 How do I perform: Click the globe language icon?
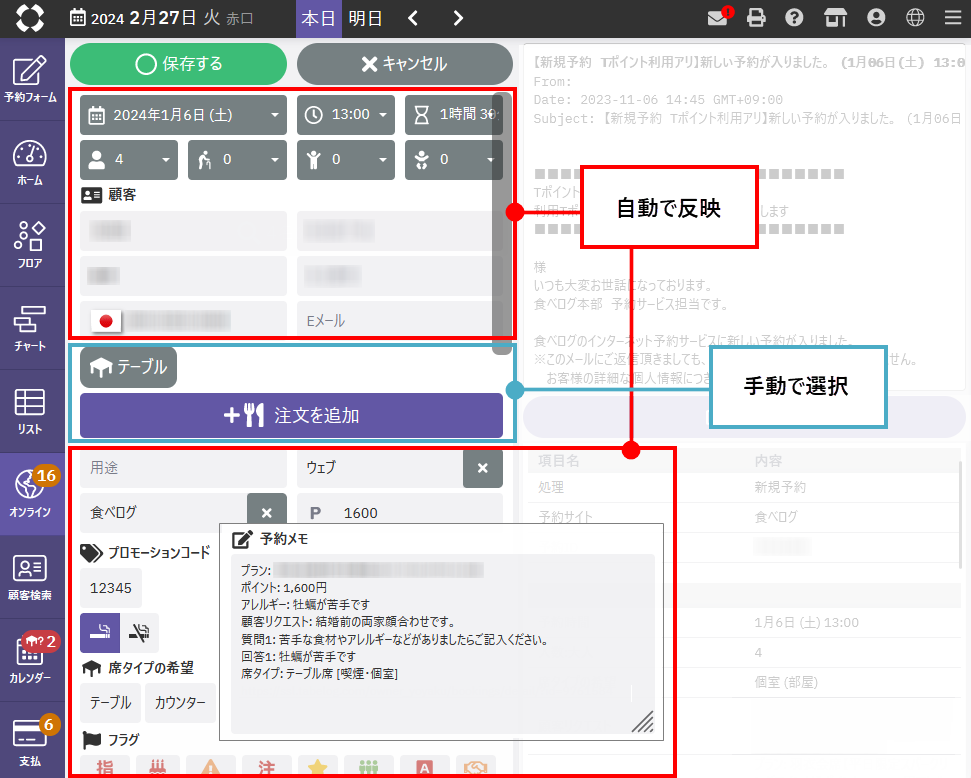tap(915, 18)
